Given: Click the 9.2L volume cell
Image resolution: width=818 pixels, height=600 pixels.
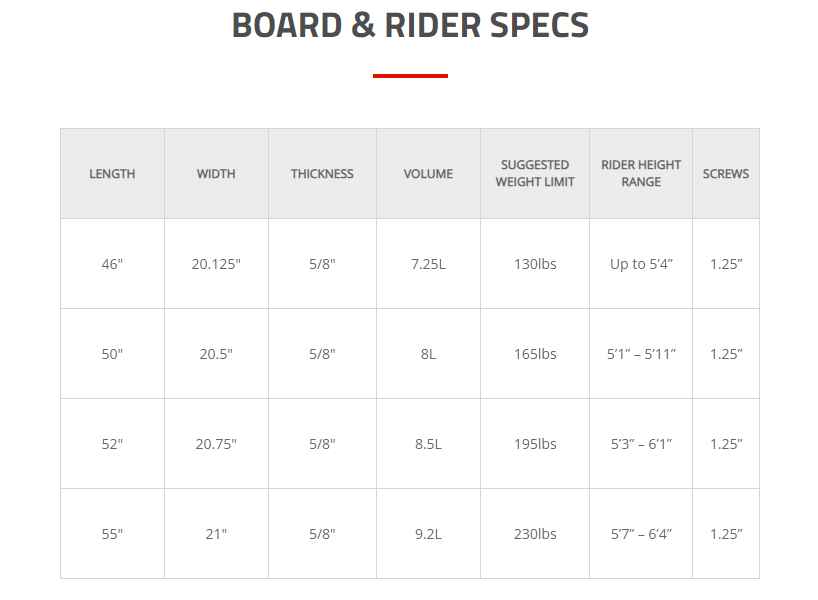Looking at the screenshot, I should [428, 534].
